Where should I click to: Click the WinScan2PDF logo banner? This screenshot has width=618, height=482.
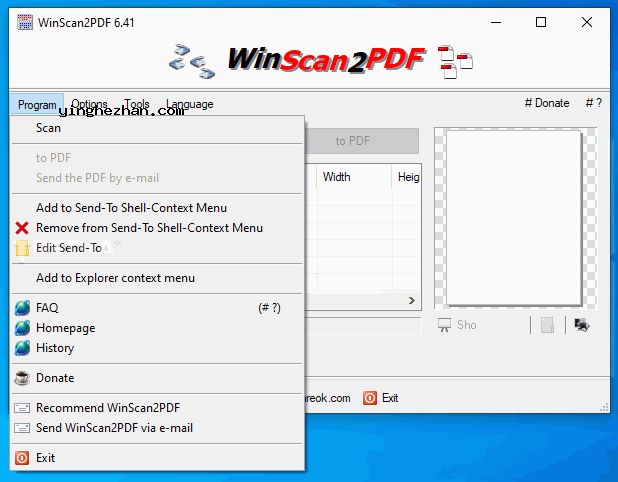(x=326, y=60)
